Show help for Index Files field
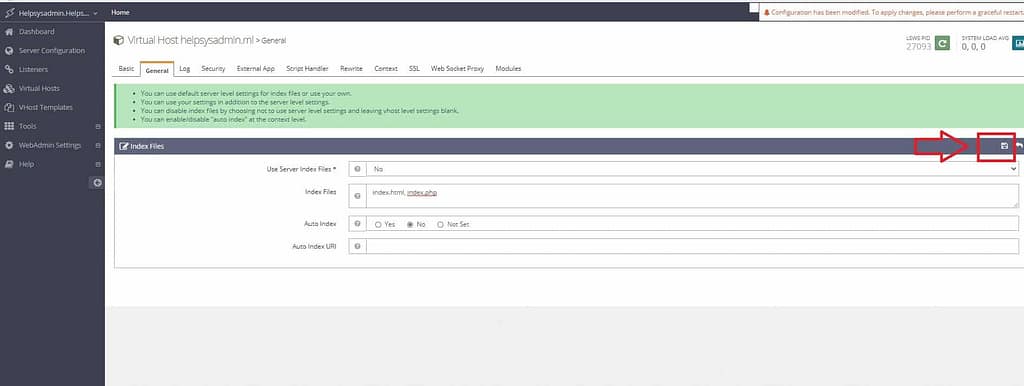The width and height of the screenshot is (1024, 386). point(357,196)
